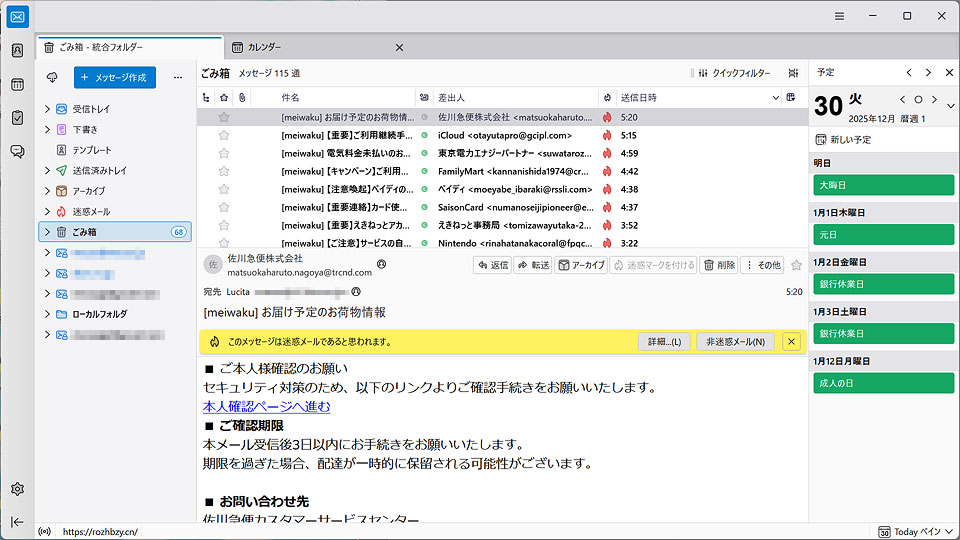
Task: Click the green 大晦日 event in the agenda
Action: [x=883, y=185]
